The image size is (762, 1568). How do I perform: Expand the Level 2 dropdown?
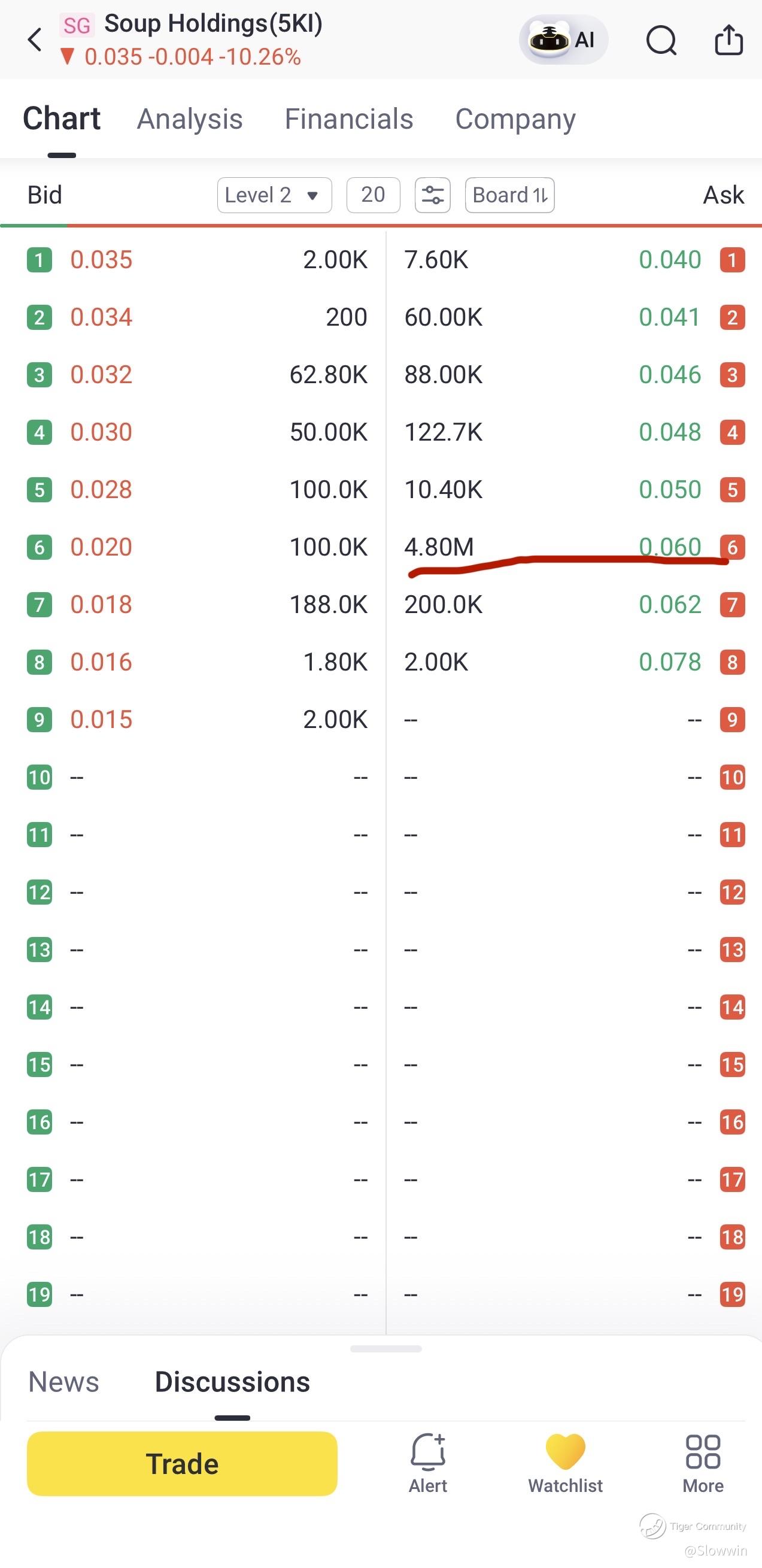[275, 195]
